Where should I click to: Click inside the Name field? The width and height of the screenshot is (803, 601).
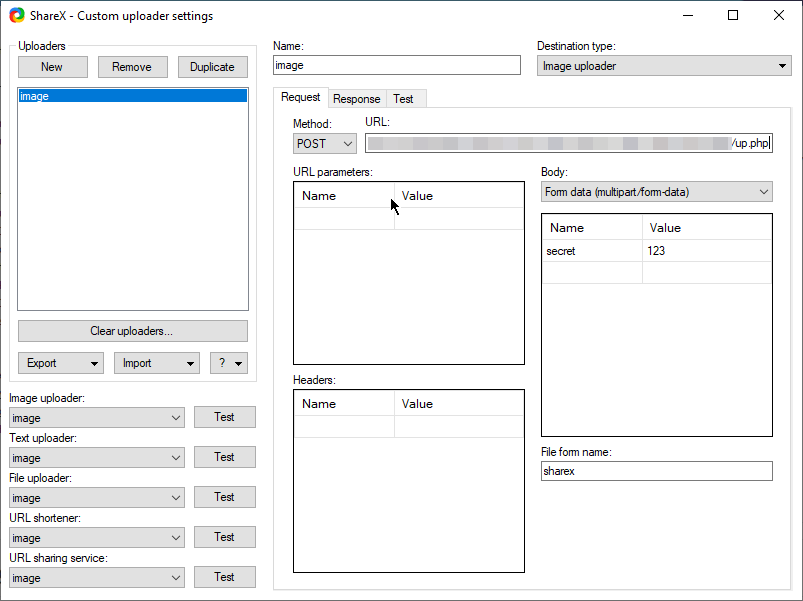click(396, 65)
